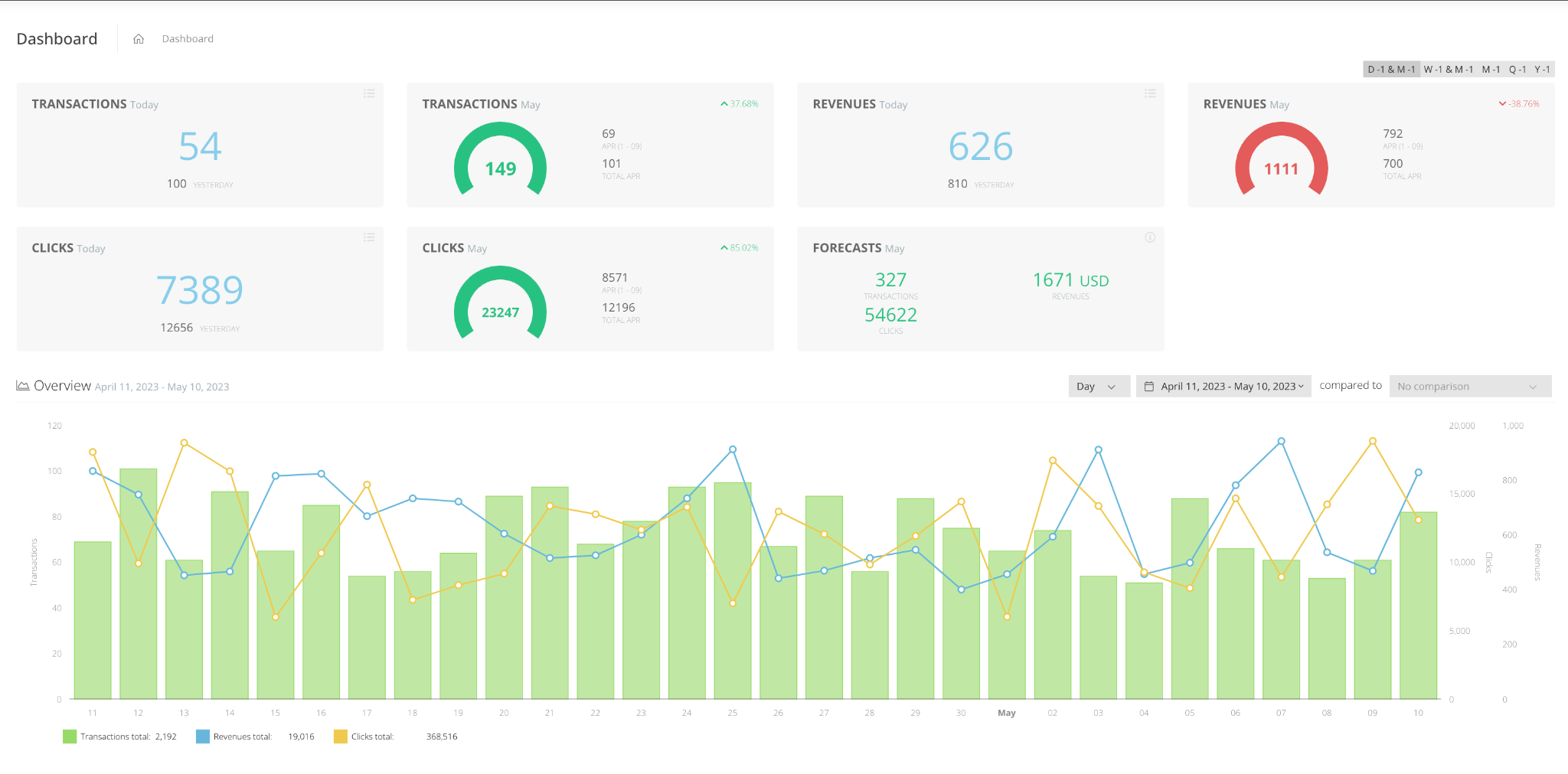The height and width of the screenshot is (774, 1568).
Task: Click the Dashboard breadcrumb link
Action: click(x=188, y=39)
